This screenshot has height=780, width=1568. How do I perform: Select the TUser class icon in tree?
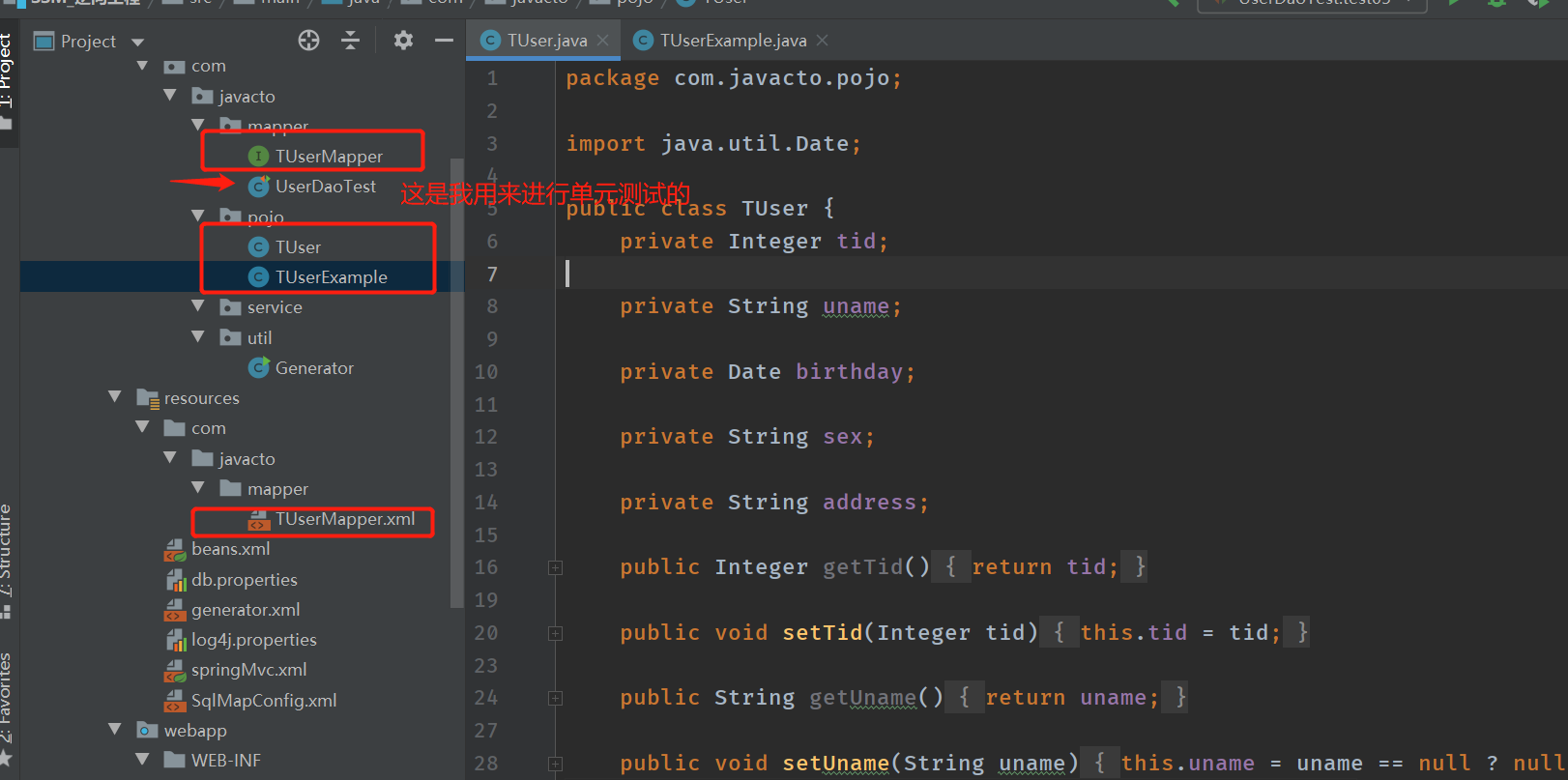pos(258,246)
